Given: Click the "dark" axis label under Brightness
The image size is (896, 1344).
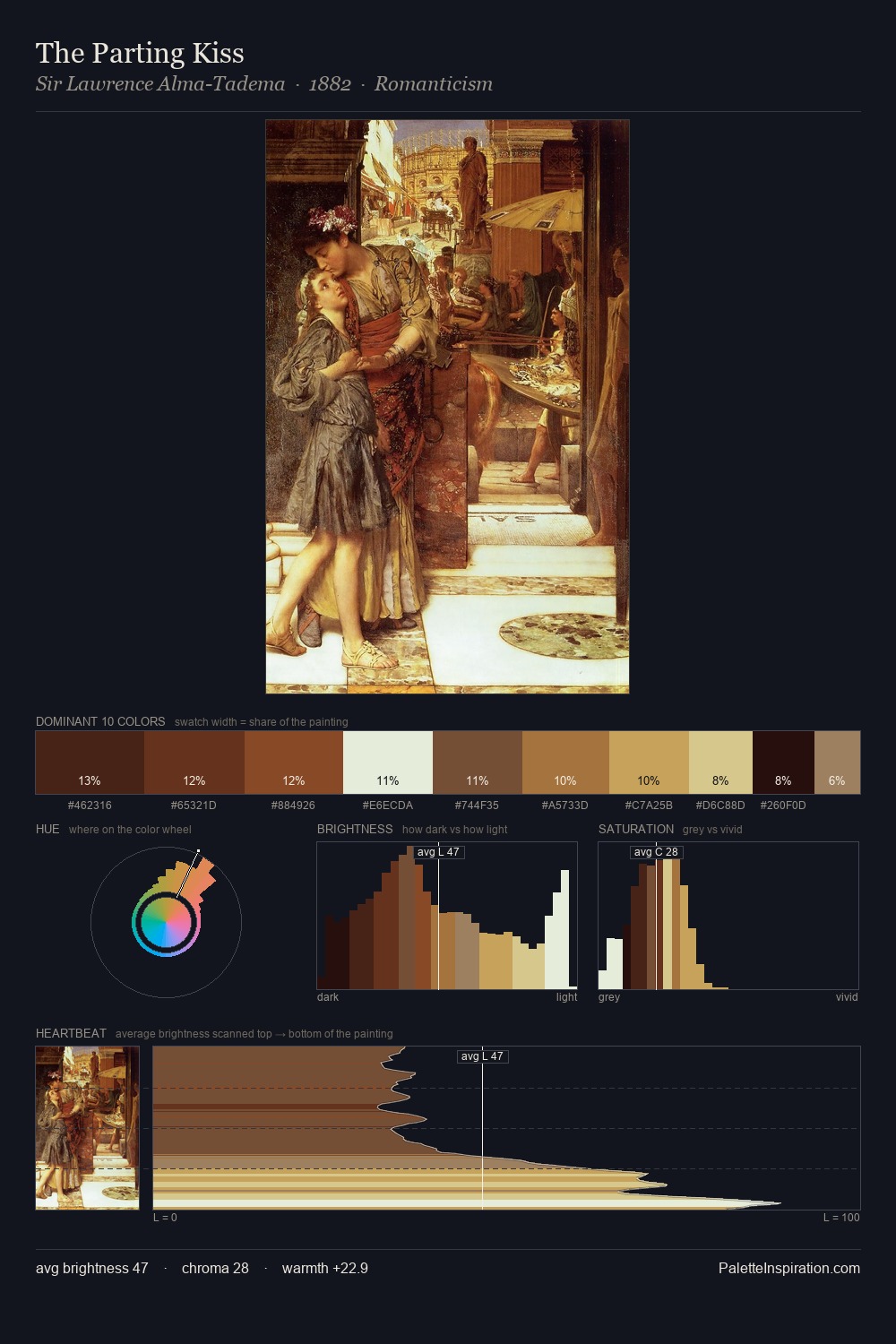Looking at the screenshot, I should pyautogui.click(x=328, y=997).
